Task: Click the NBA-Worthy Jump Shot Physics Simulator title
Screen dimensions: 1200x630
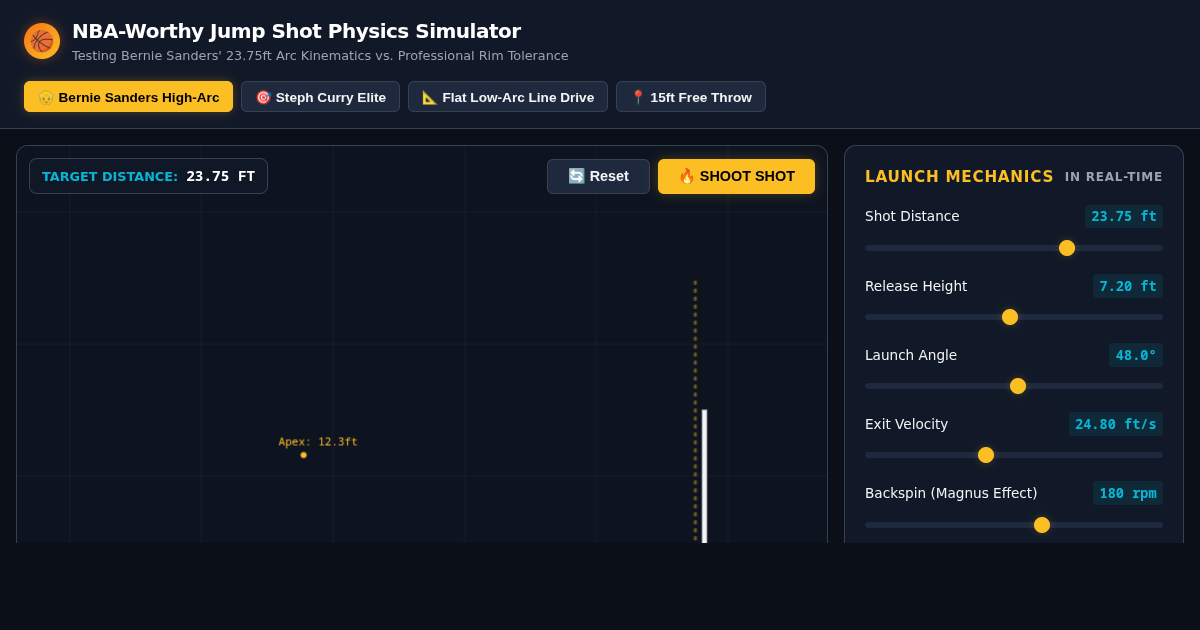Action: tap(296, 31)
